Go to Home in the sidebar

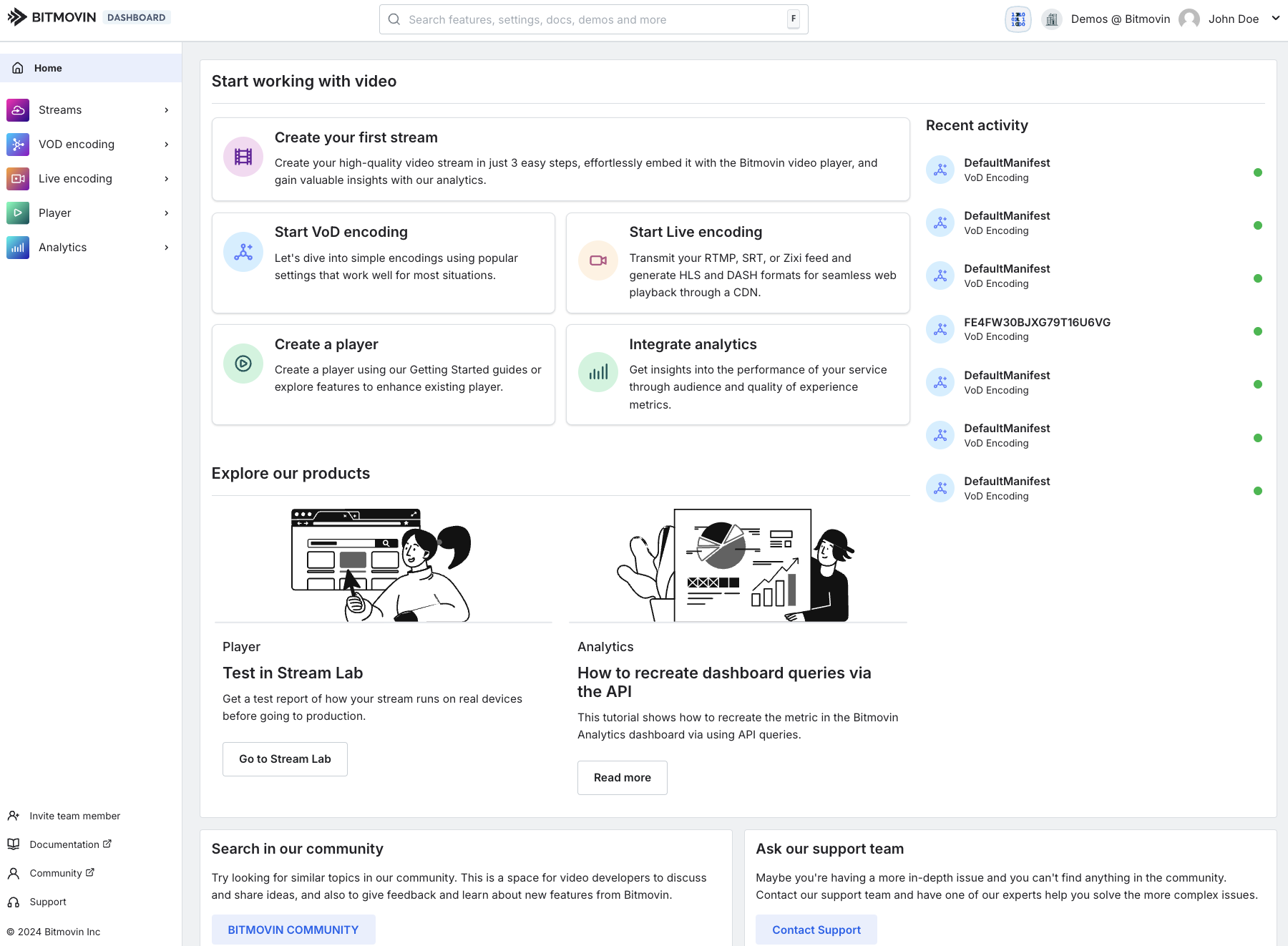tap(91, 68)
